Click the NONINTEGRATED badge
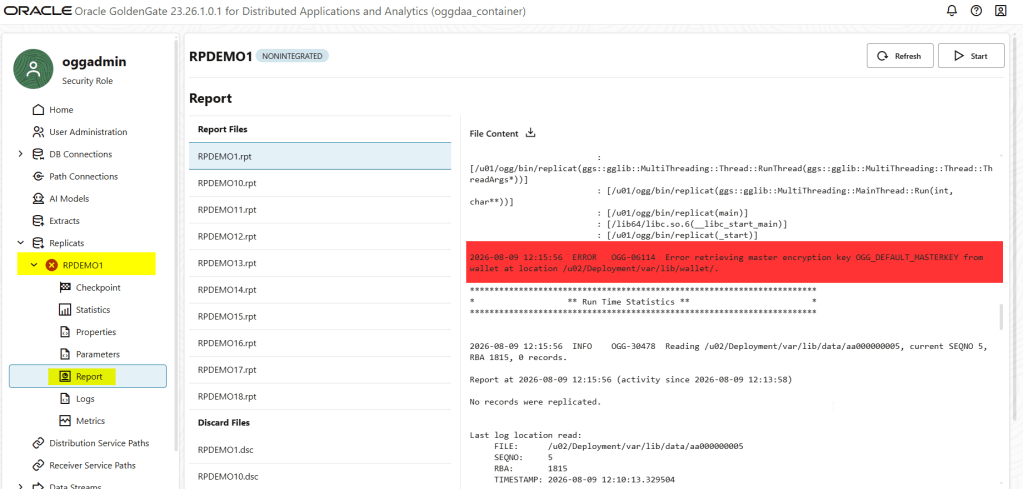Viewport: 1023px width, 489px height. (x=292, y=56)
